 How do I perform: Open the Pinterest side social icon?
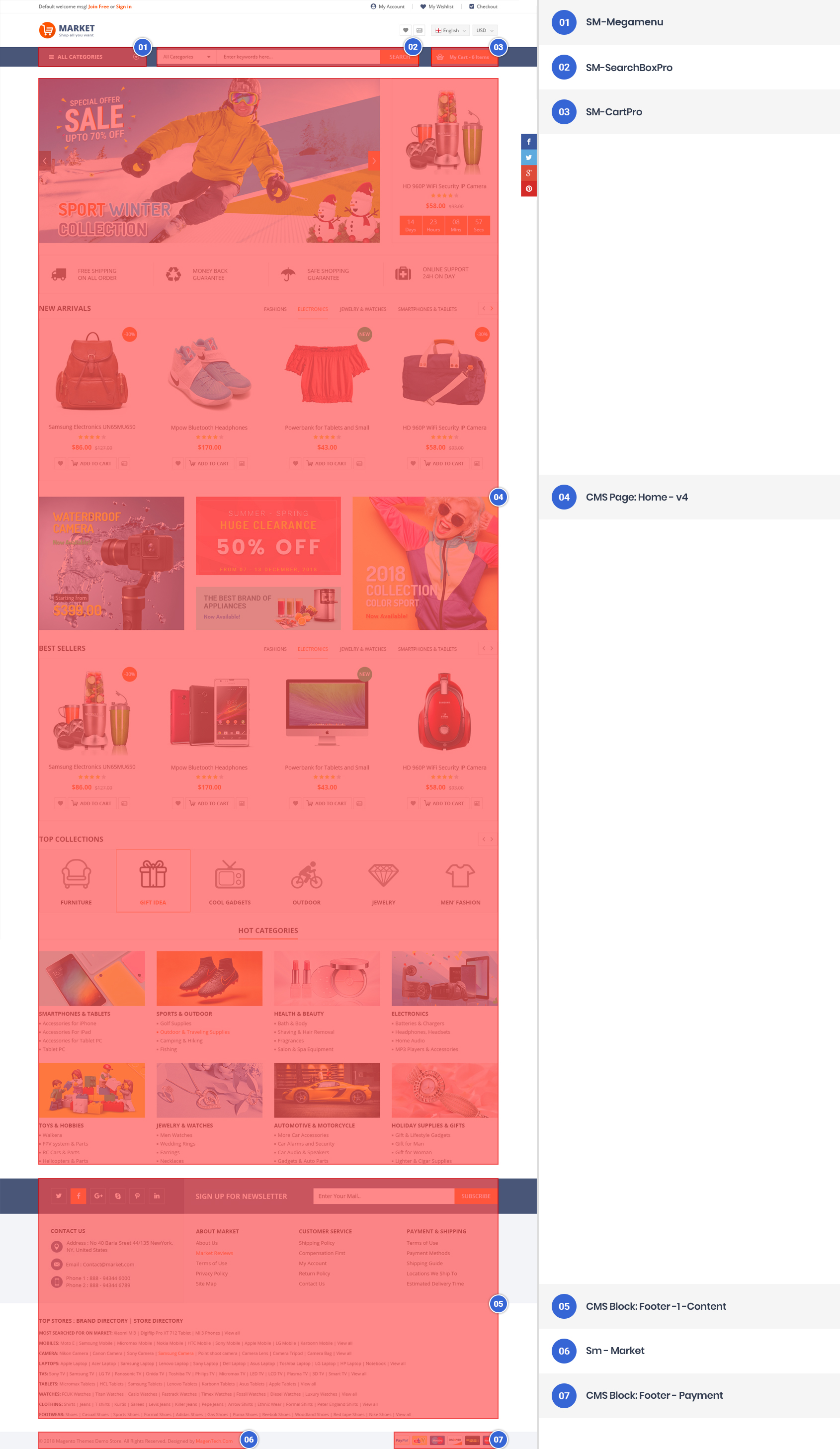(x=528, y=188)
